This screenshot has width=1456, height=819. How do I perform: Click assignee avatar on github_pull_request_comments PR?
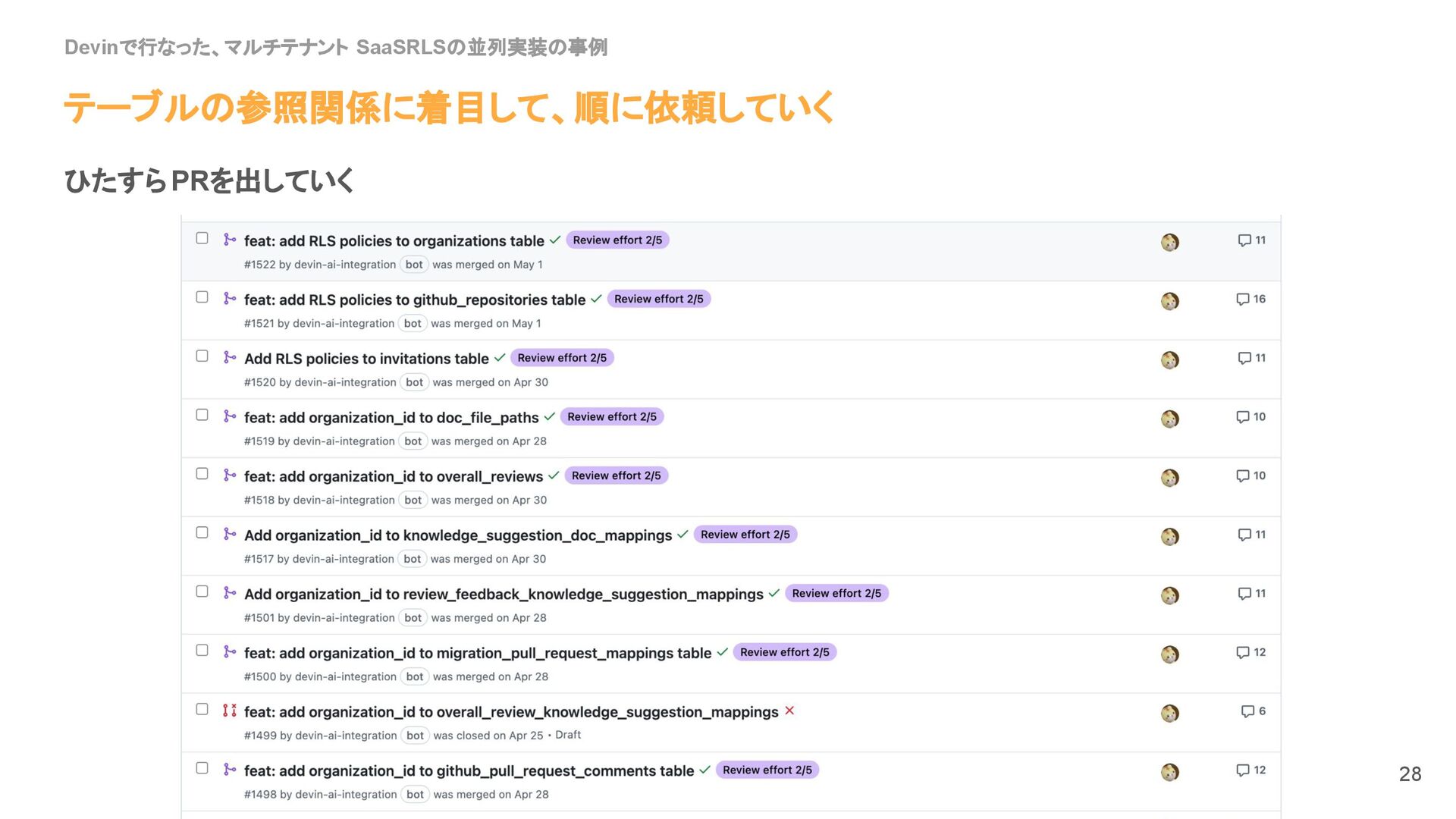[x=1170, y=773]
